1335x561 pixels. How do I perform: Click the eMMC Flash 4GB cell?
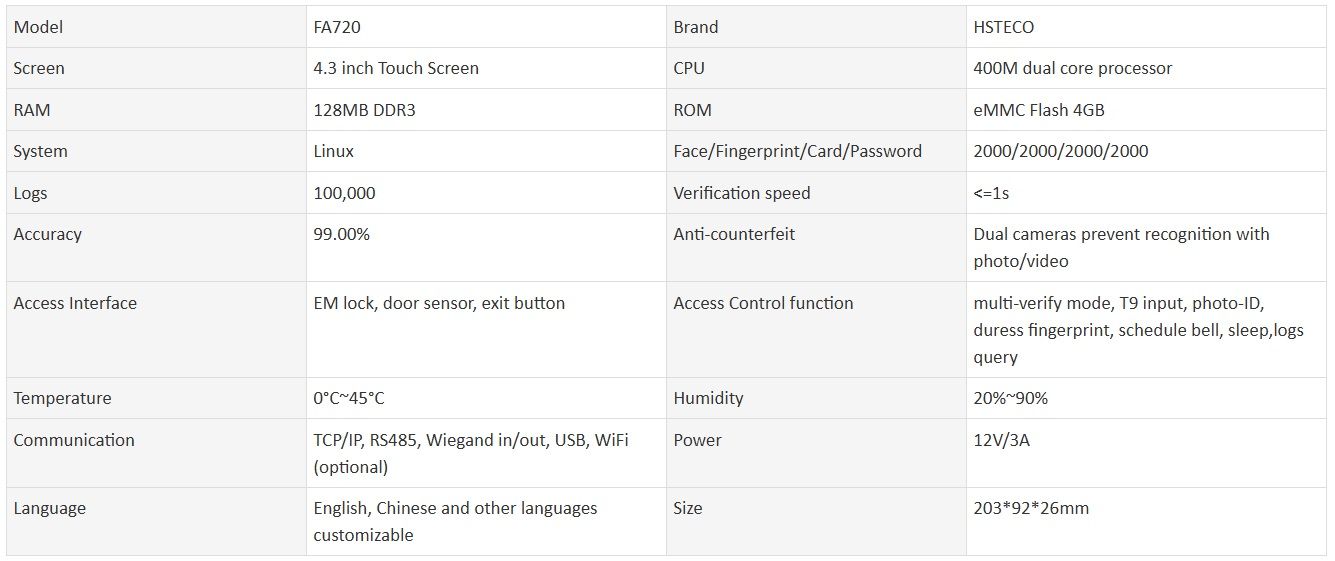(x=1038, y=110)
